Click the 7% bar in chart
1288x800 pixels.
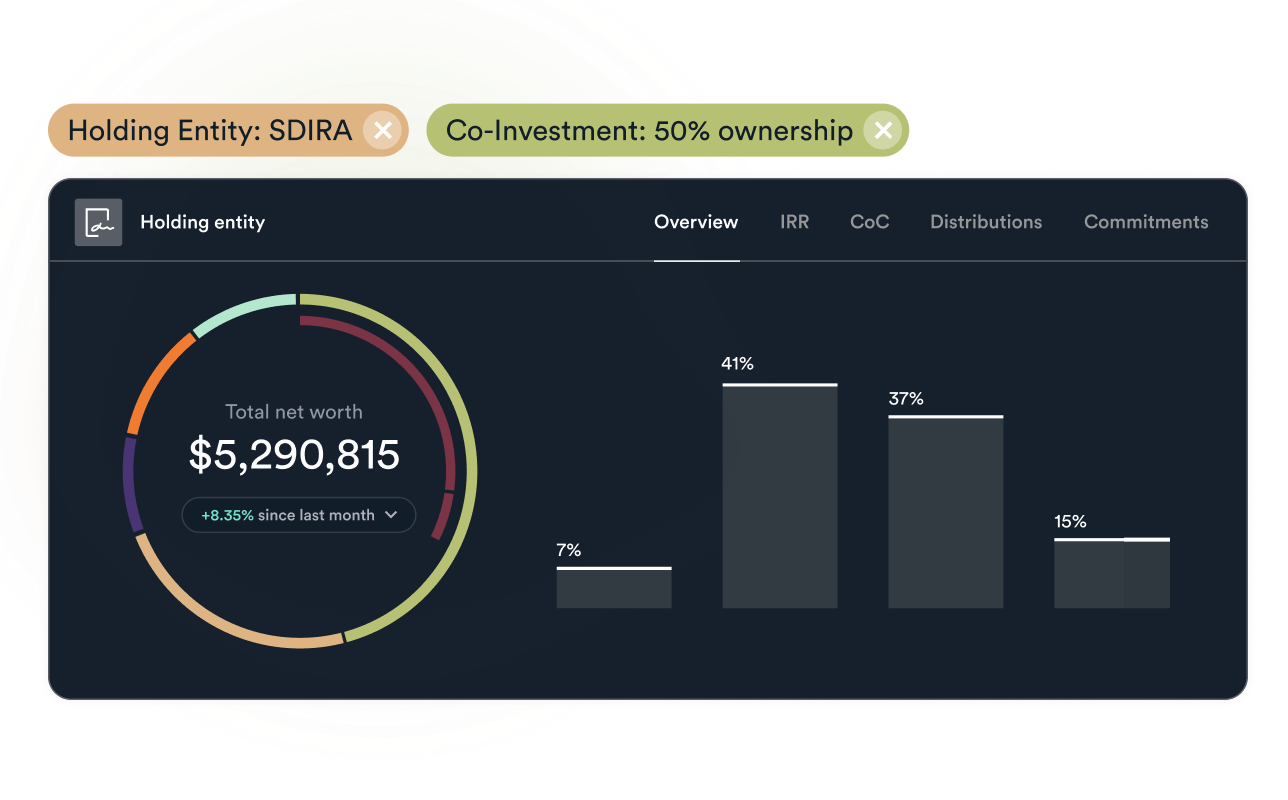[x=614, y=588]
